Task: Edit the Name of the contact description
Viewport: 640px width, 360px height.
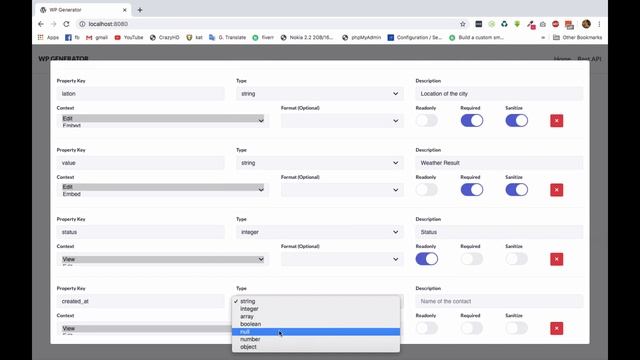Action: [499, 301]
